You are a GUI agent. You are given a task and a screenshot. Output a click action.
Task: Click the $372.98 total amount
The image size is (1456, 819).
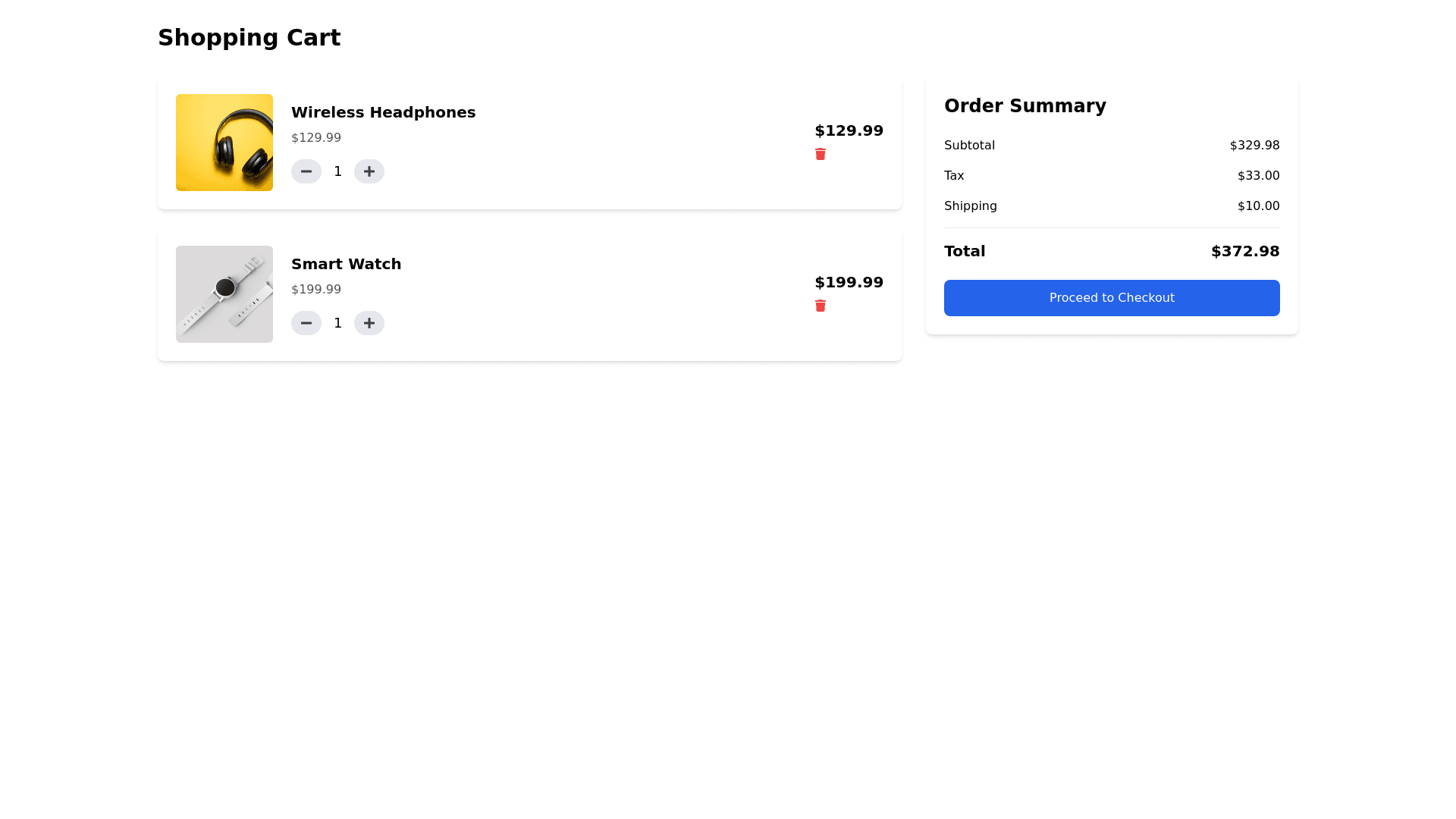[1244, 251]
